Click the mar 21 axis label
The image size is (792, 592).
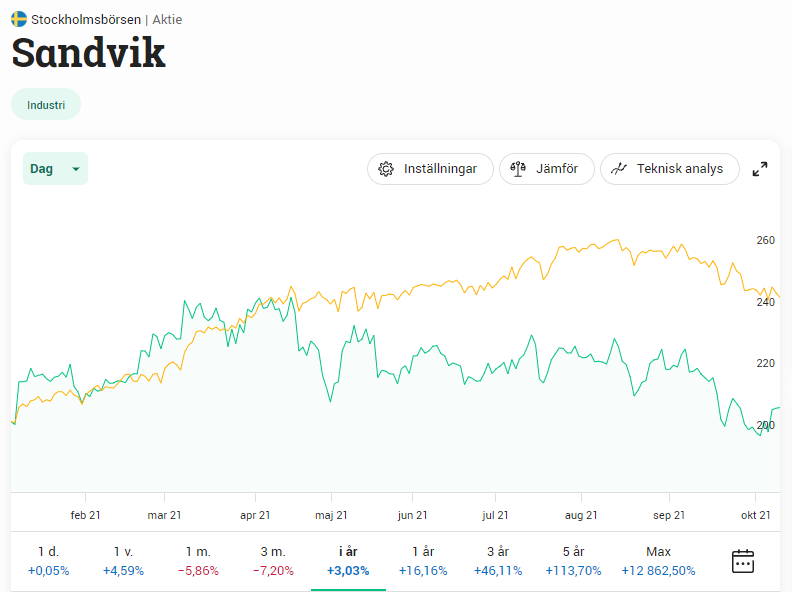[x=164, y=515]
